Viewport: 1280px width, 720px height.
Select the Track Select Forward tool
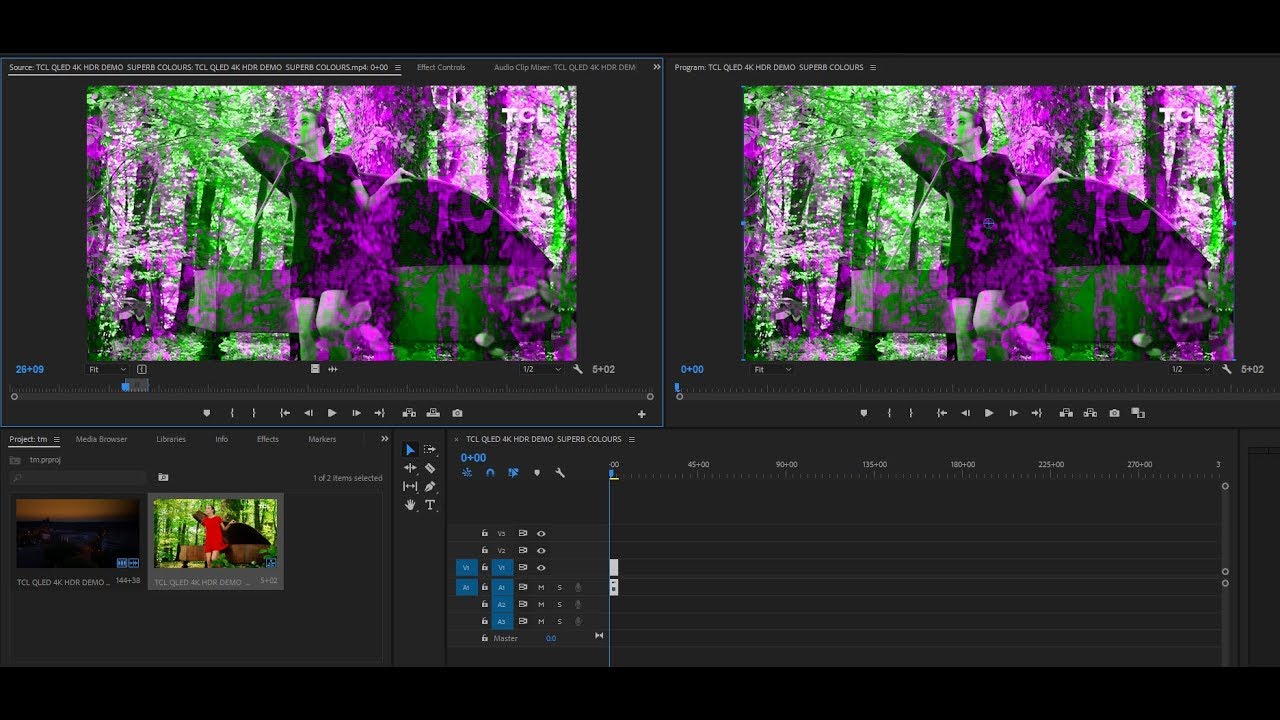click(x=430, y=450)
